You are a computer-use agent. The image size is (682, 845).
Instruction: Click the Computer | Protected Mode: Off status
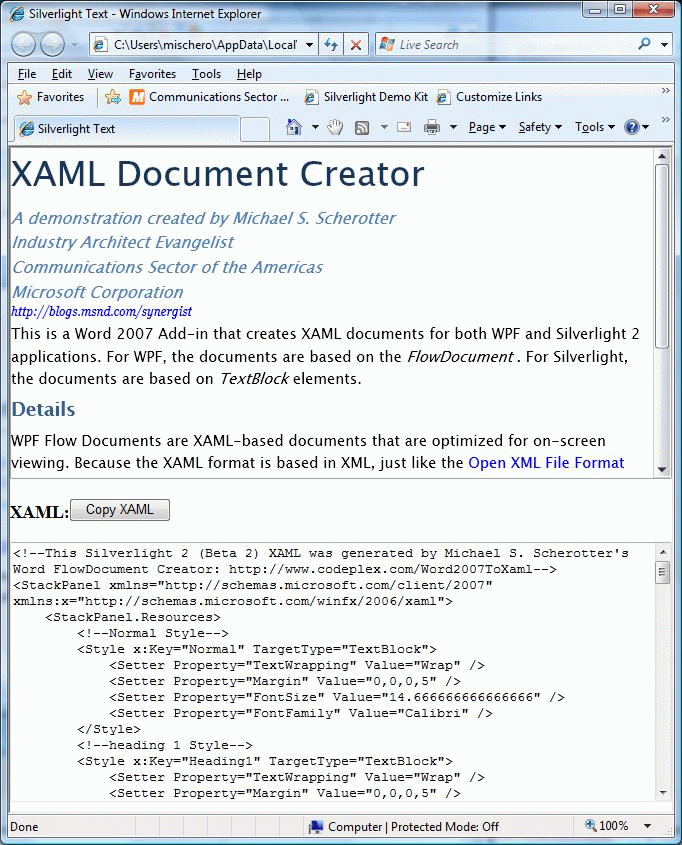tap(404, 827)
